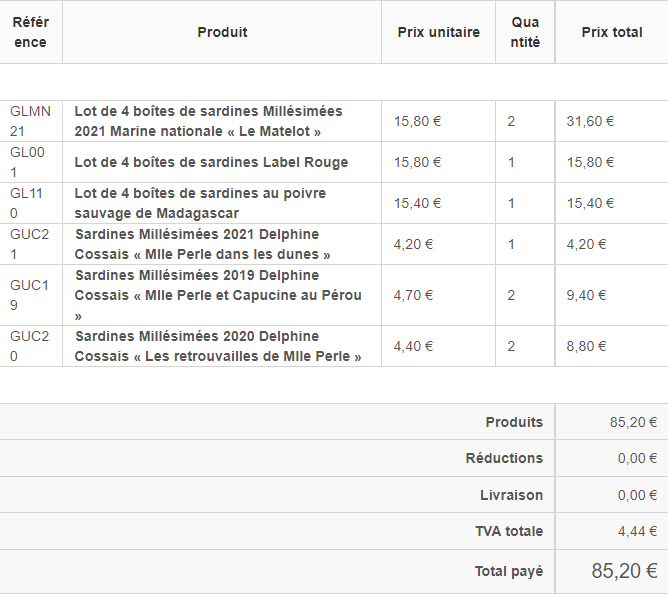
Task: Click reference code GLMN21
Action: click(x=30, y=121)
